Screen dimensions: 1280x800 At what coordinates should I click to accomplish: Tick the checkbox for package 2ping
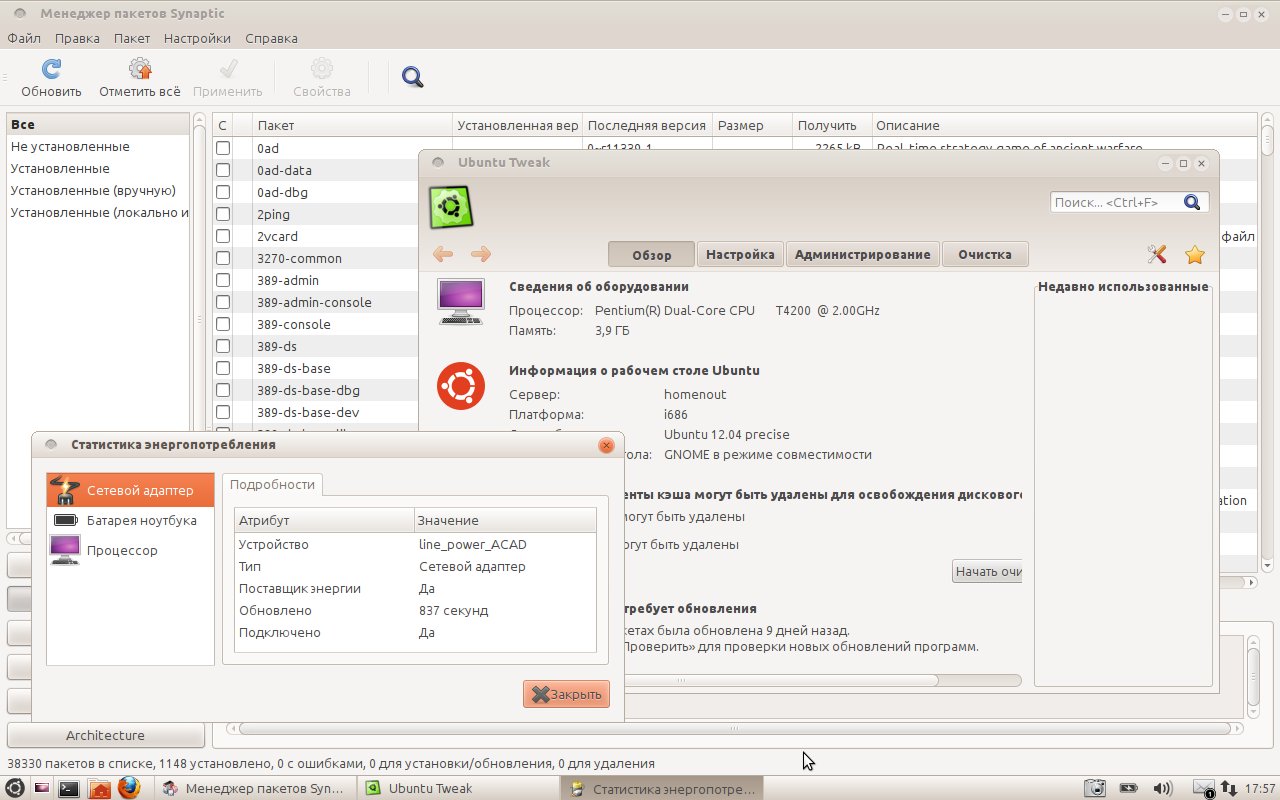pos(223,214)
